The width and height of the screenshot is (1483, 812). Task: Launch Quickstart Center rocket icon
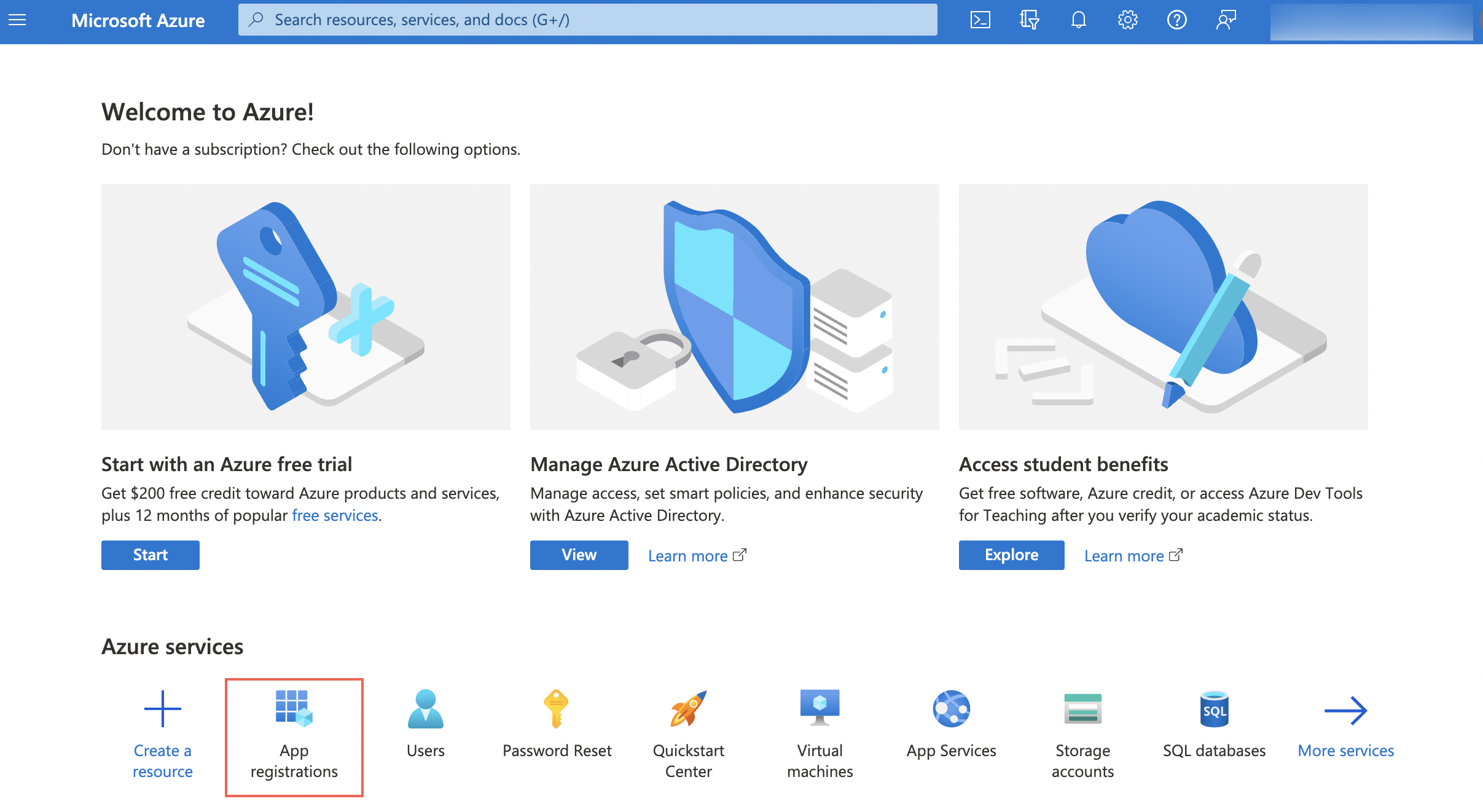coord(689,708)
